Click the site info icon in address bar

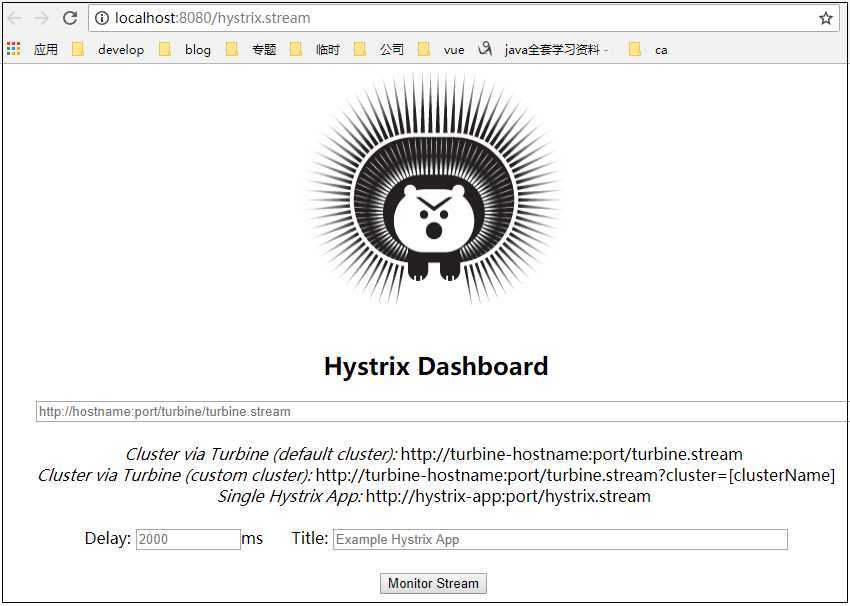101,18
